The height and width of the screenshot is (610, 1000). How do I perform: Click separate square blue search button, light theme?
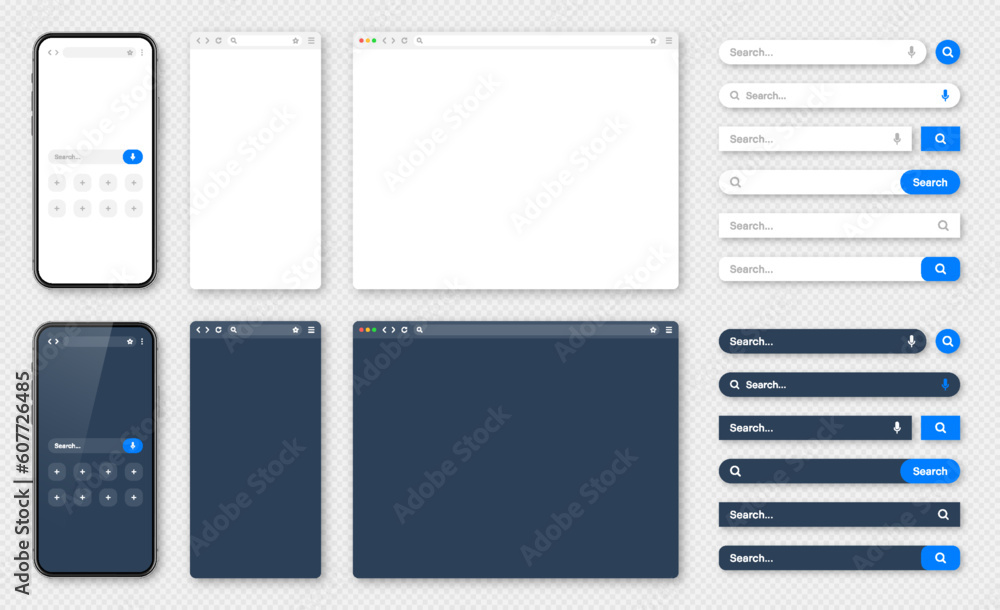(941, 138)
